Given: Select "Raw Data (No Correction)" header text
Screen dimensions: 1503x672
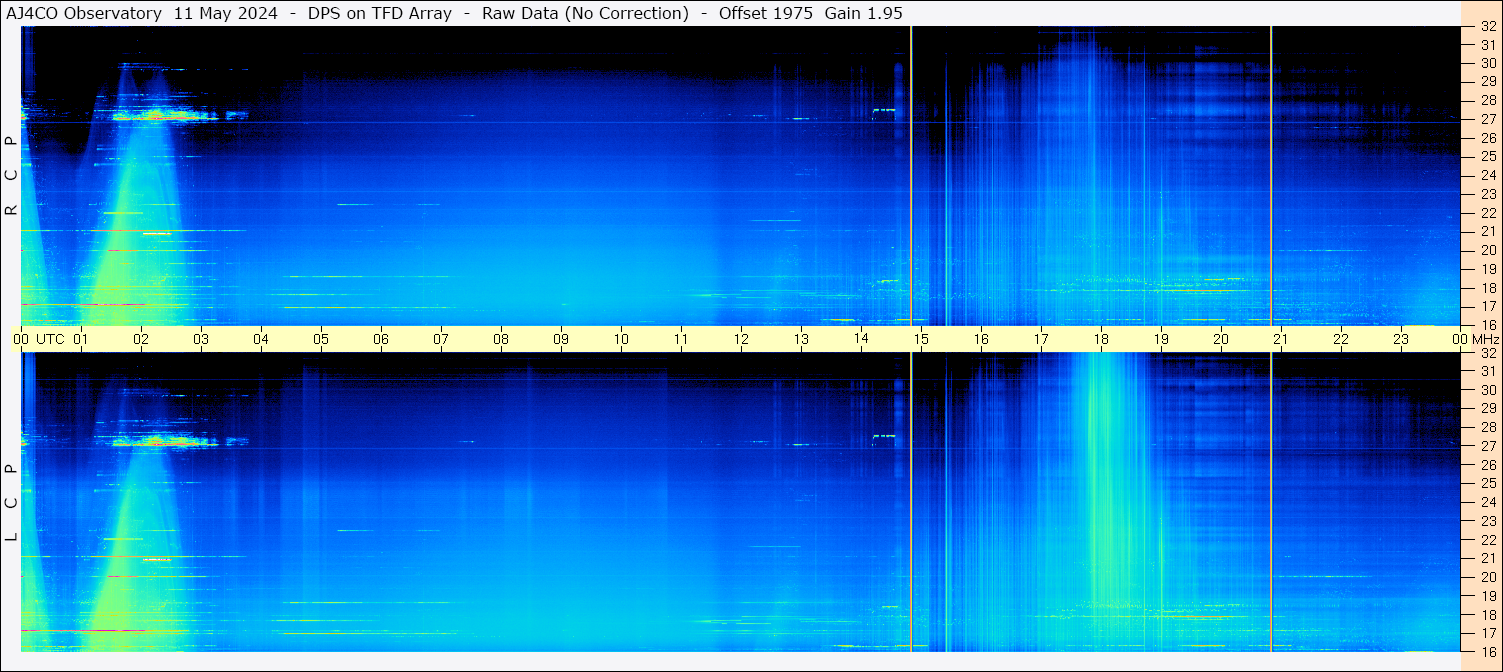Looking at the screenshot, I should point(585,14).
